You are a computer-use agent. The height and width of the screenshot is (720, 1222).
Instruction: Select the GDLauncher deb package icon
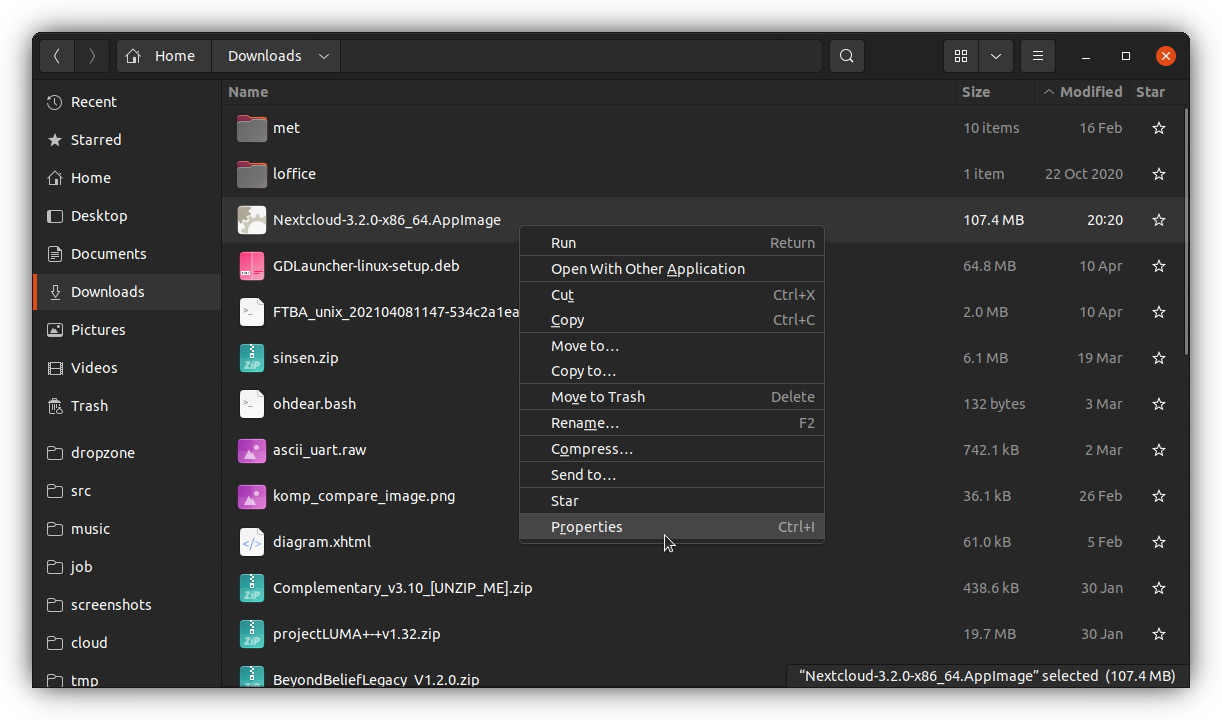click(x=252, y=266)
